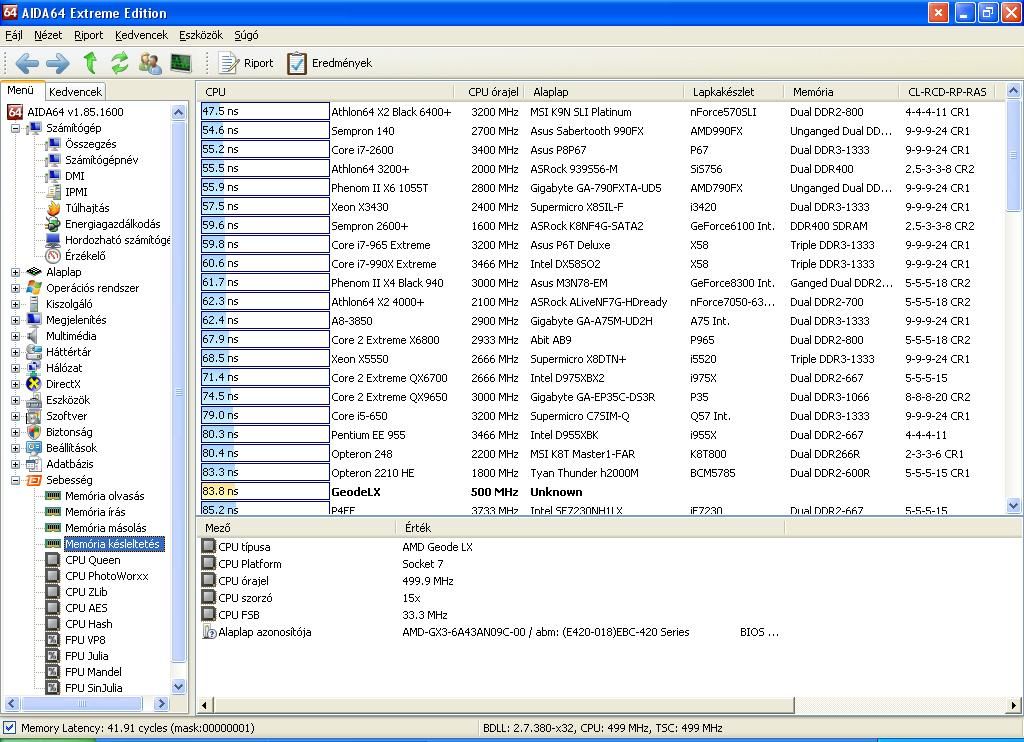
Task: Expand the Alaplap tree node
Action: point(15,272)
